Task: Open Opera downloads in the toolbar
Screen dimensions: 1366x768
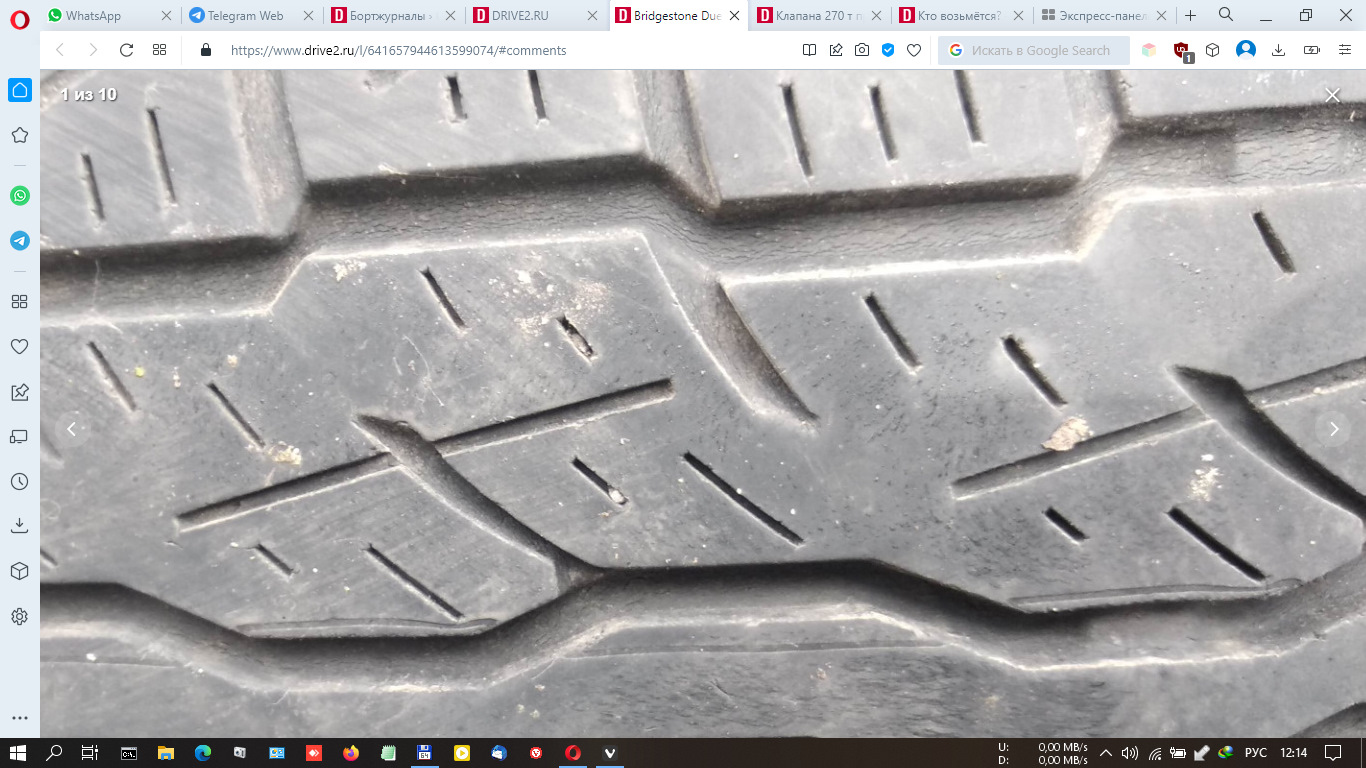Action: point(1278,50)
